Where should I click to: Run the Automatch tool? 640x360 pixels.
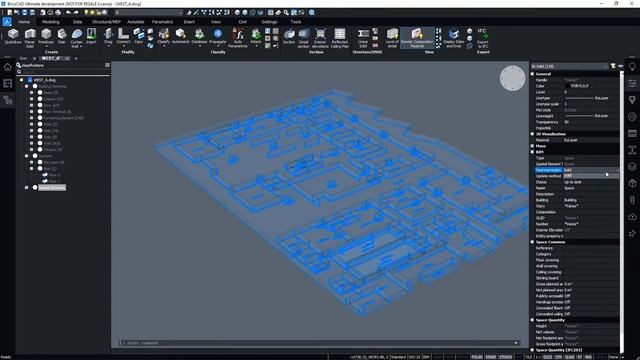click(180, 37)
